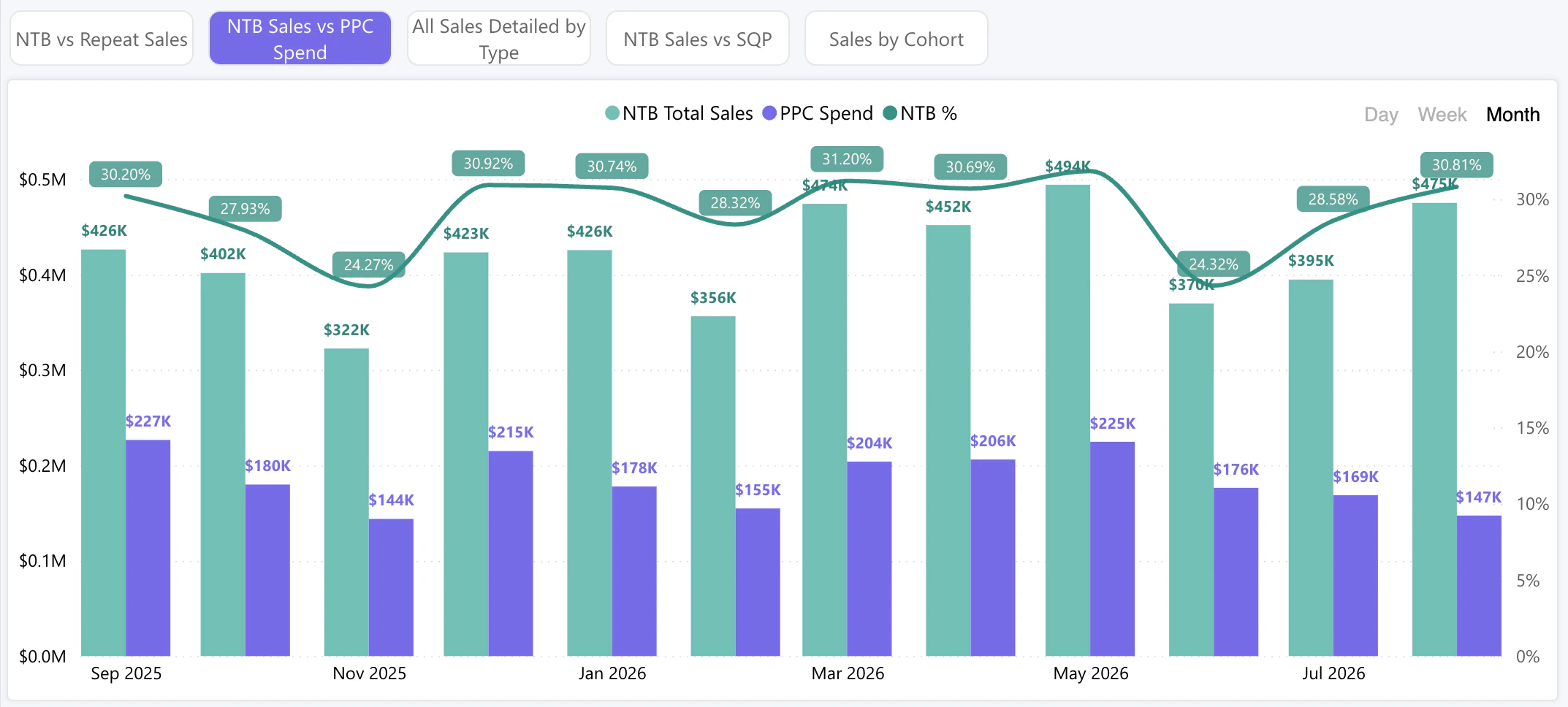Open the NTB vs Repeat Sales tab
This screenshot has height=707, width=1568.
click(x=102, y=39)
